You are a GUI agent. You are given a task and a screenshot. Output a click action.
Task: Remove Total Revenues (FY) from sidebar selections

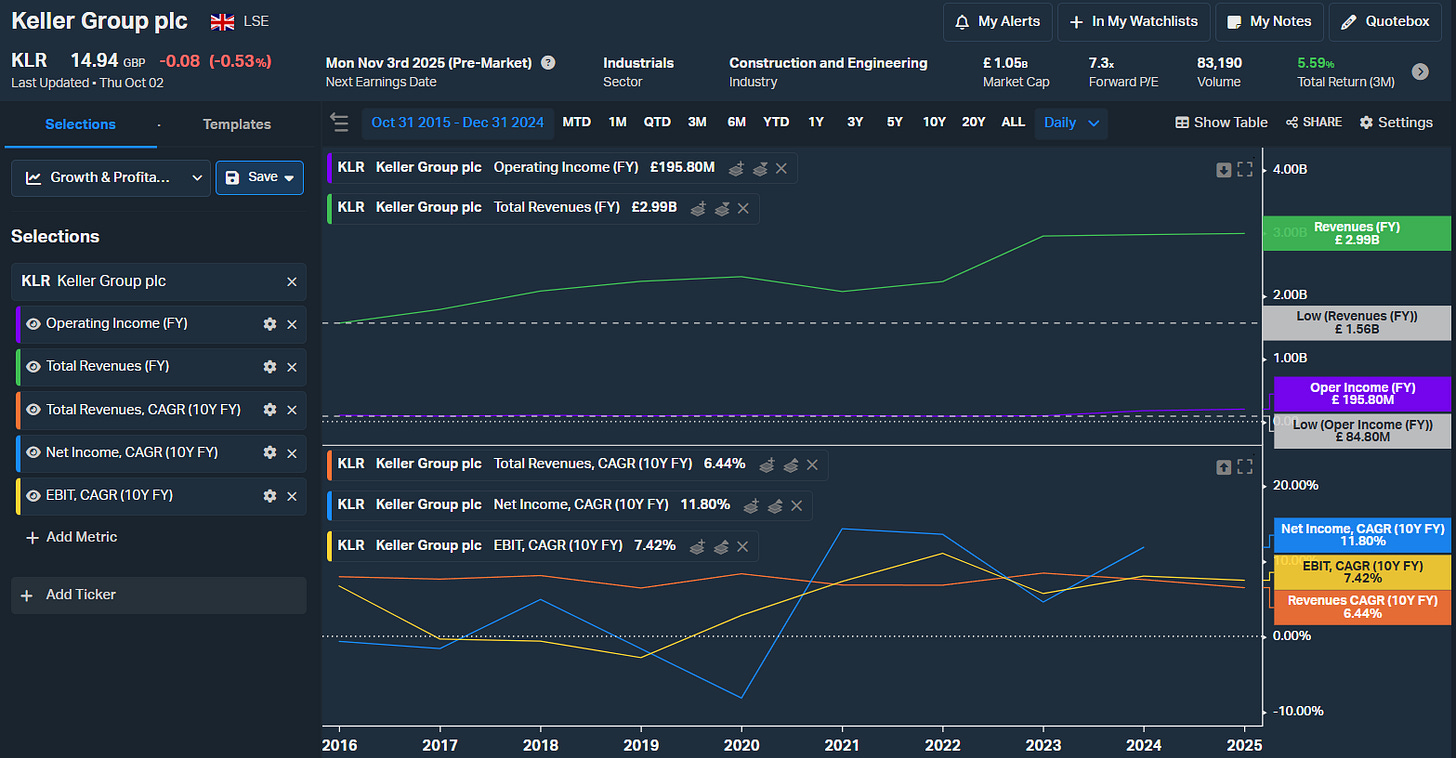tap(292, 367)
